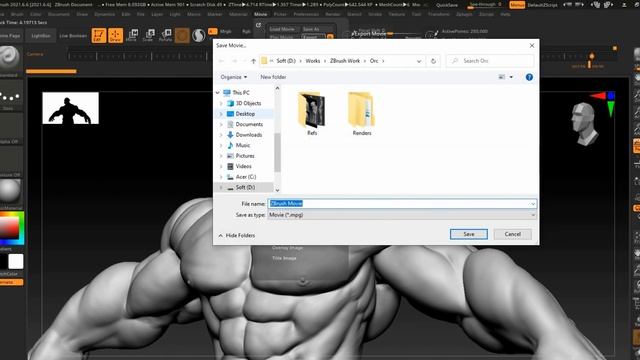
Task: Click the back arrow in Save dialog
Action: pos(222,61)
